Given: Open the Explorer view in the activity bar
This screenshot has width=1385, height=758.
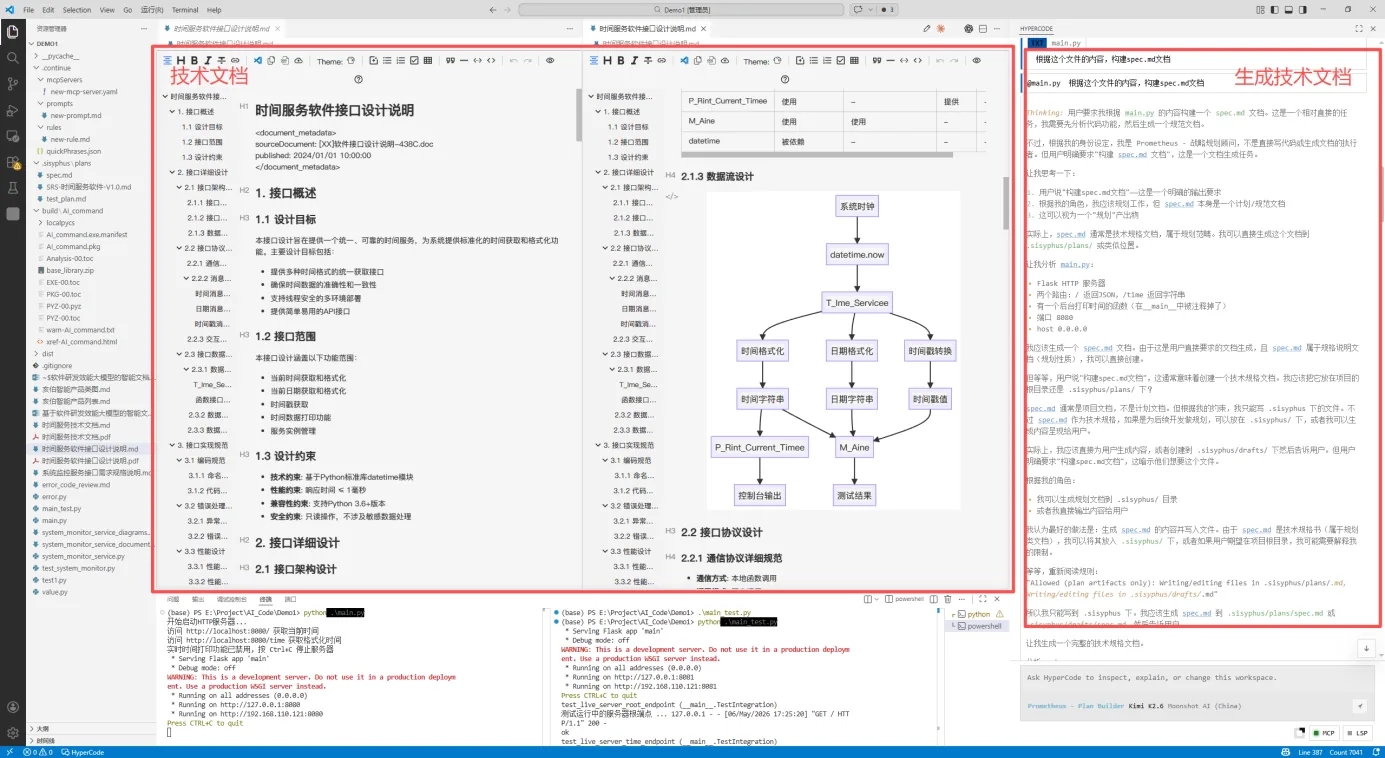Looking at the screenshot, I should (12, 32).
